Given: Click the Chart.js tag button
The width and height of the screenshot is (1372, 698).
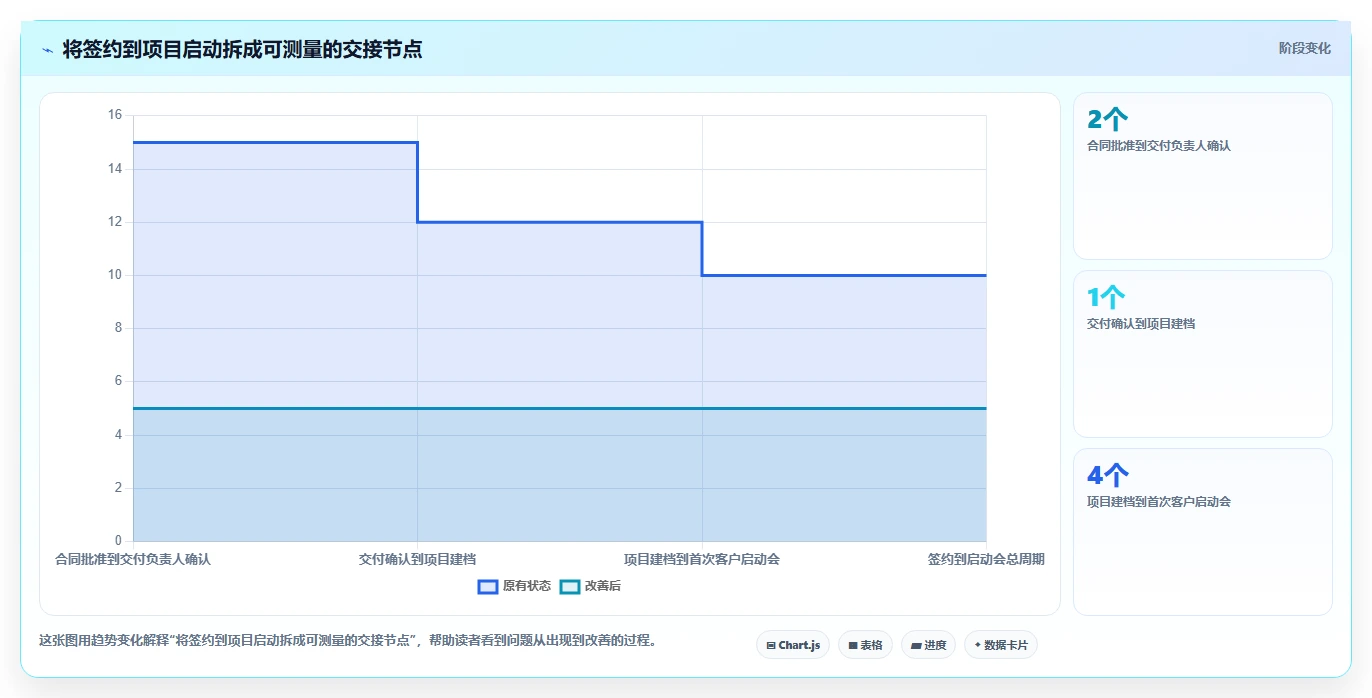Looking at the screenshot, I should pos(793,645).
